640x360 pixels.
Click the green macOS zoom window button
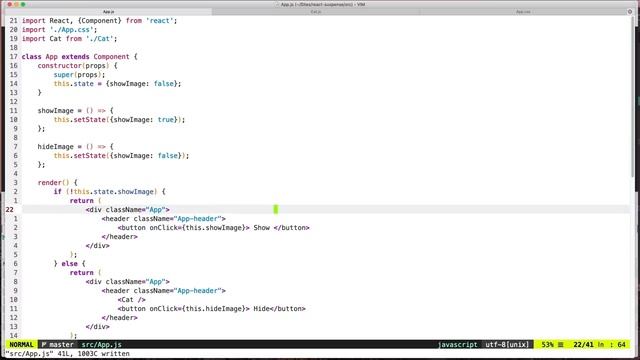[23, 4]
